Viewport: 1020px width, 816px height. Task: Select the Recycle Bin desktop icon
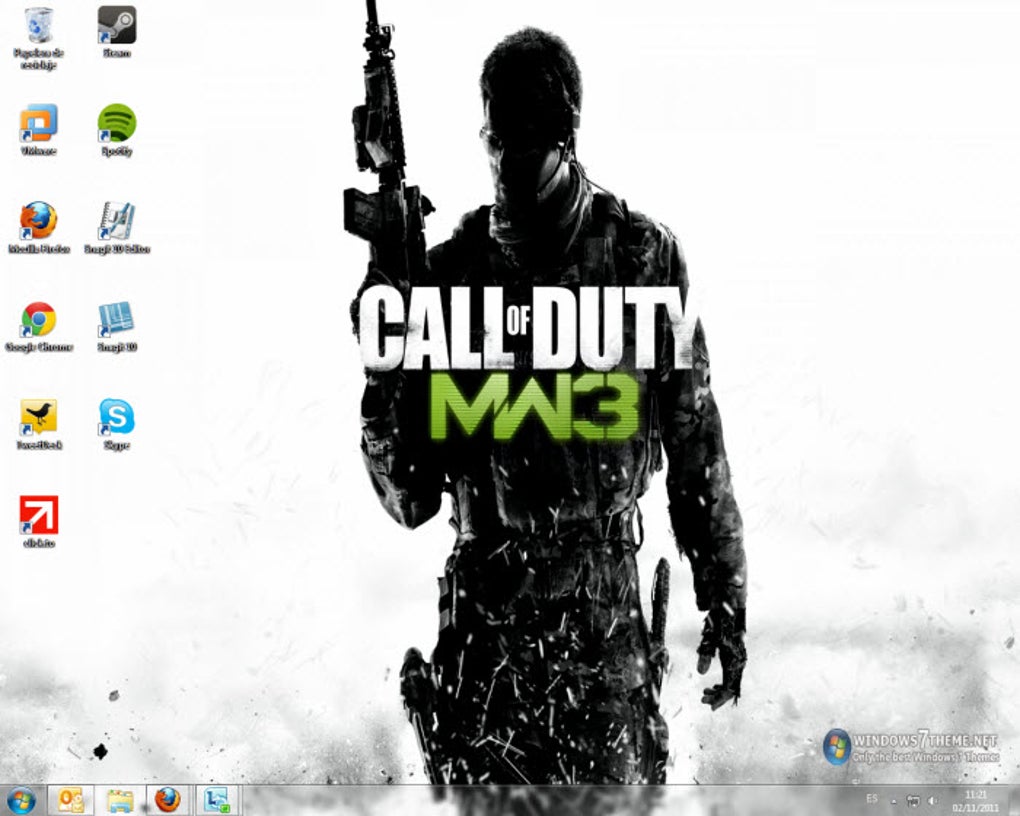[39, 26]
